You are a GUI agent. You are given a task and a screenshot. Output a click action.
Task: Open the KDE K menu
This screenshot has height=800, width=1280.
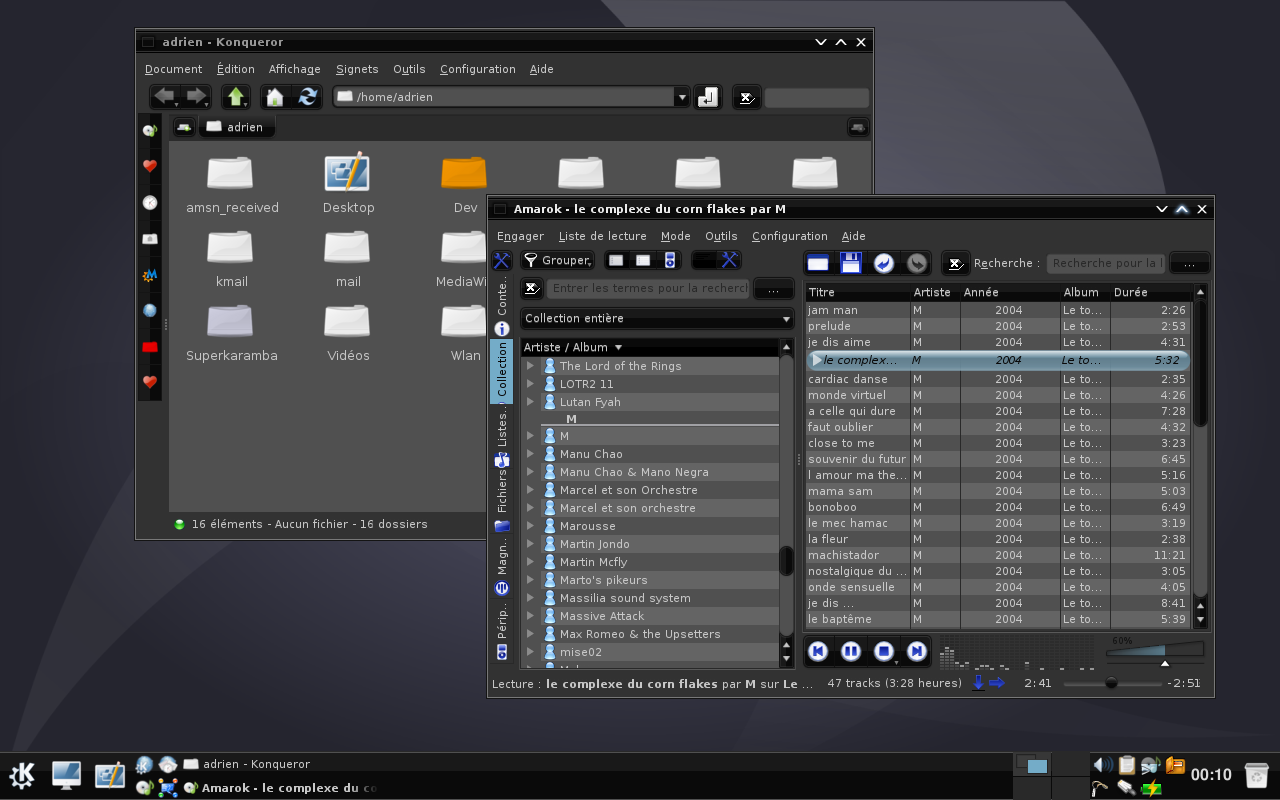tap(23, 775)
